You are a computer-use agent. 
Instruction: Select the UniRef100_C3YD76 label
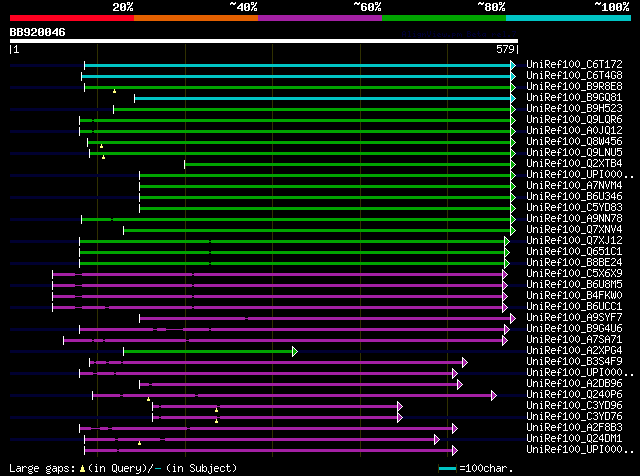[574, 417]
